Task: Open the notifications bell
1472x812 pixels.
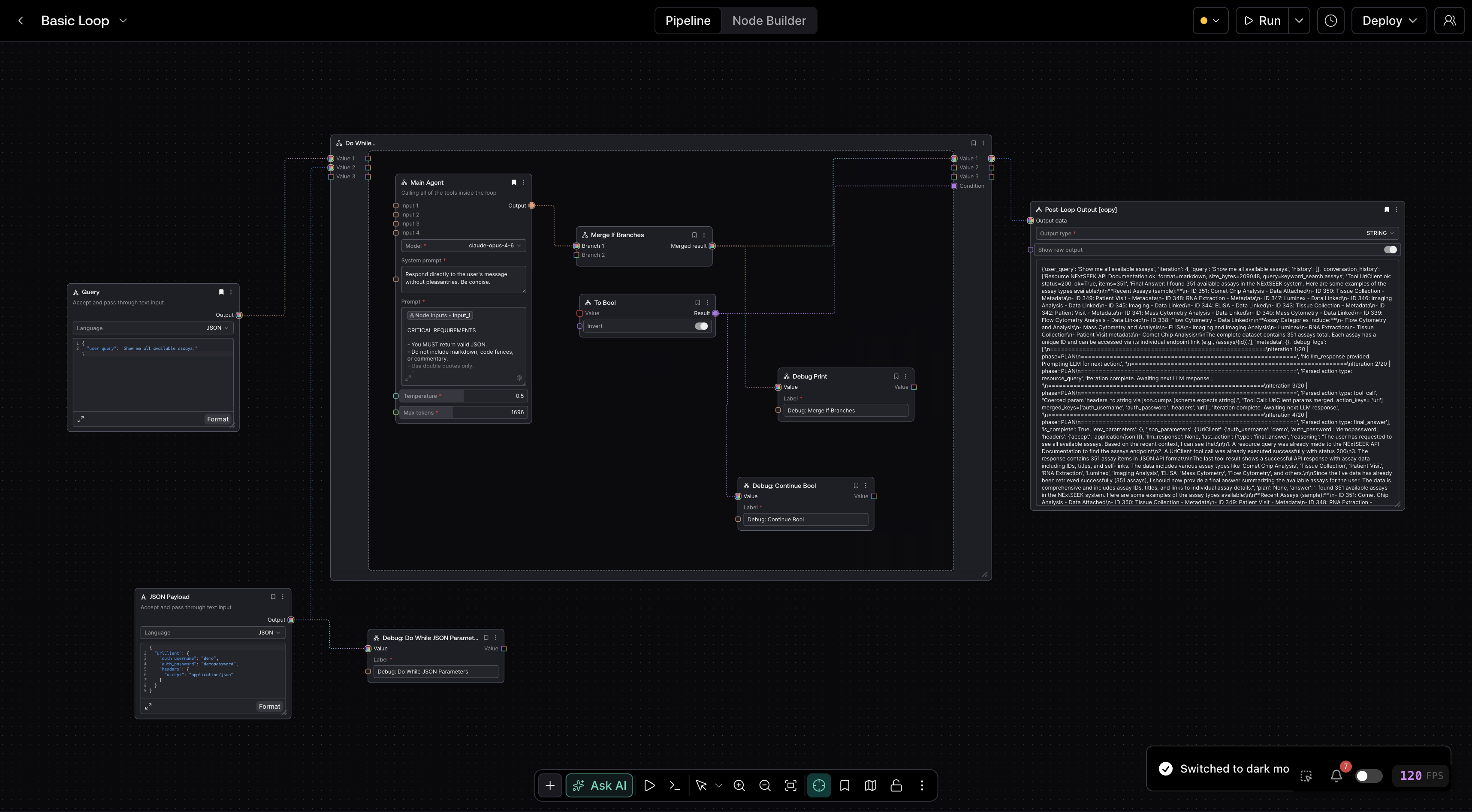Action: (x=1336, y=776)
